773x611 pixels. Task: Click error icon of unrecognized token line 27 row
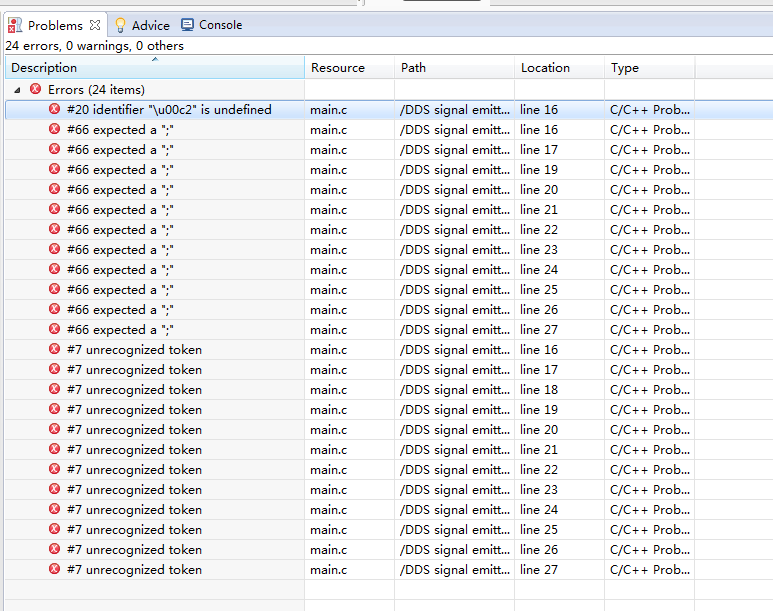click(55, 569)
